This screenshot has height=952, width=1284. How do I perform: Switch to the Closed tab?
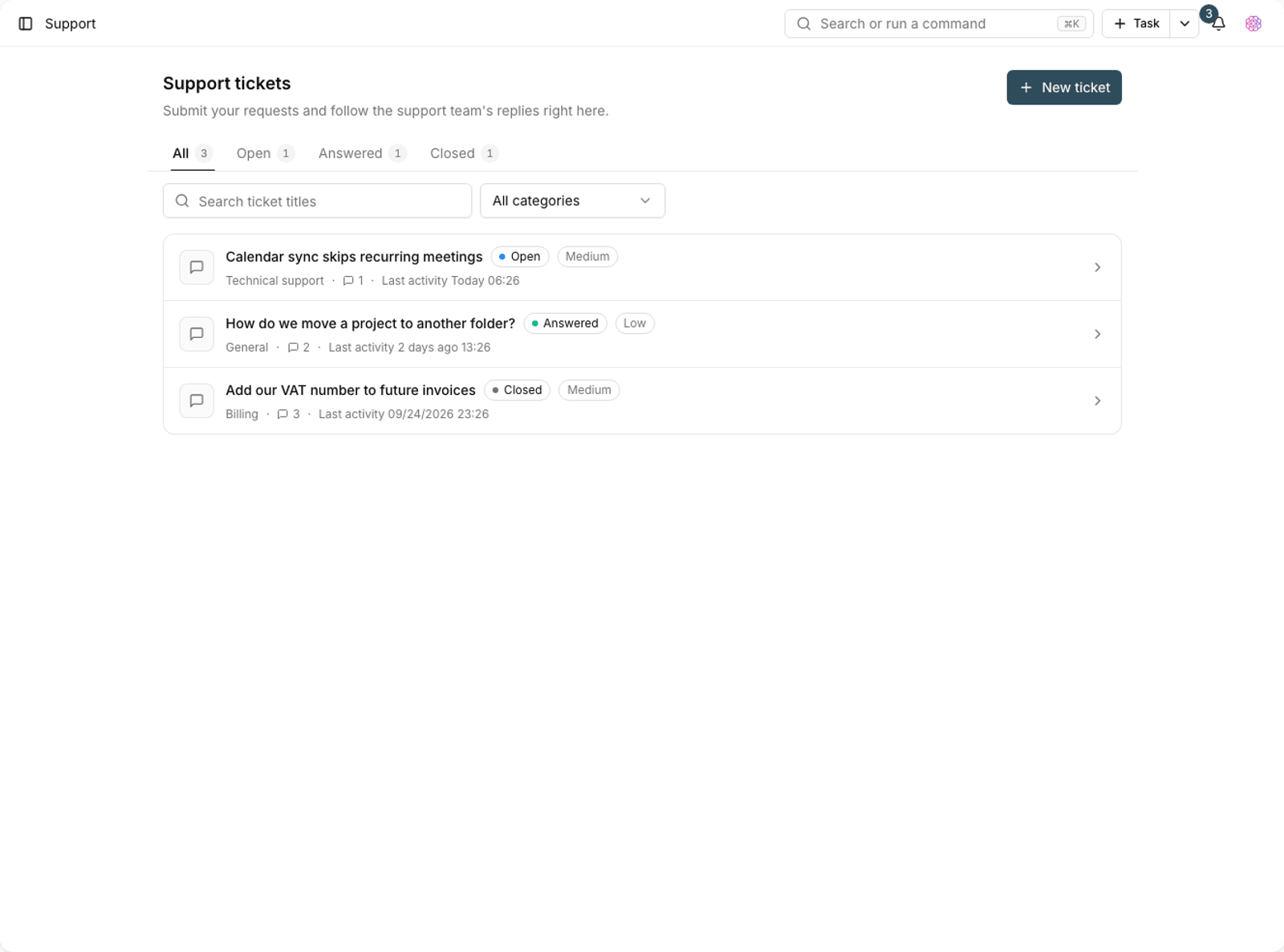(464, 153)
